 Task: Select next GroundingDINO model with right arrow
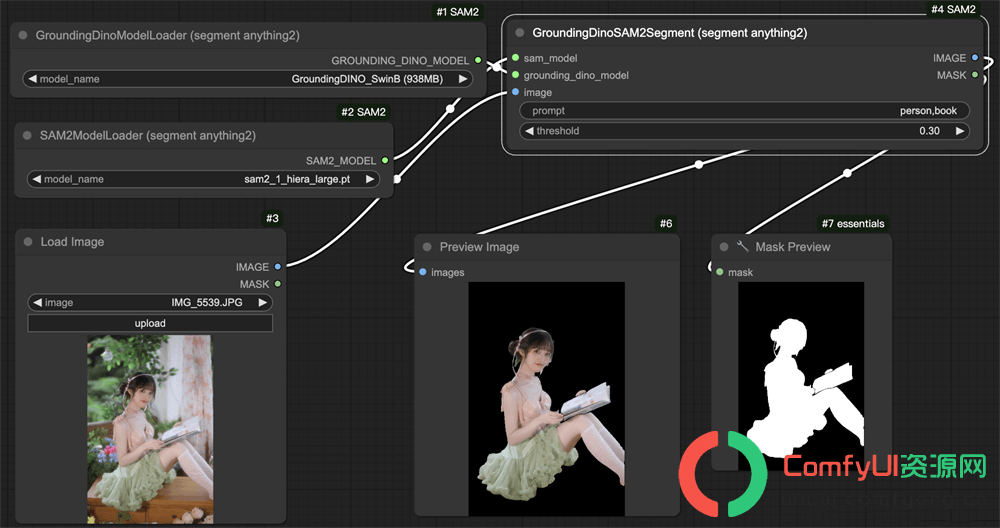click(463, 79)
